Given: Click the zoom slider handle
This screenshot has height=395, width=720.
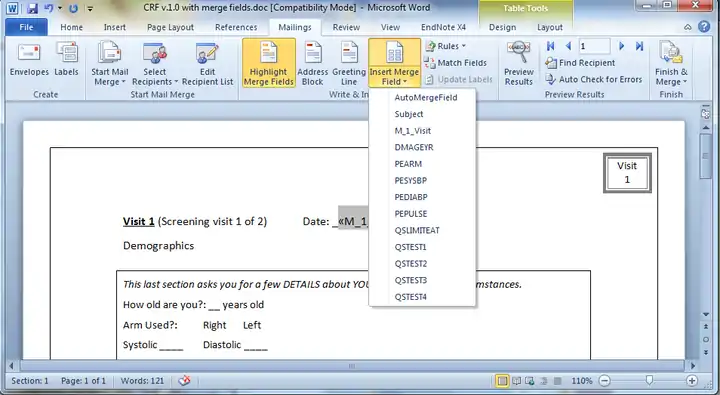Looking at the screenshot, I should click(649, 380).
